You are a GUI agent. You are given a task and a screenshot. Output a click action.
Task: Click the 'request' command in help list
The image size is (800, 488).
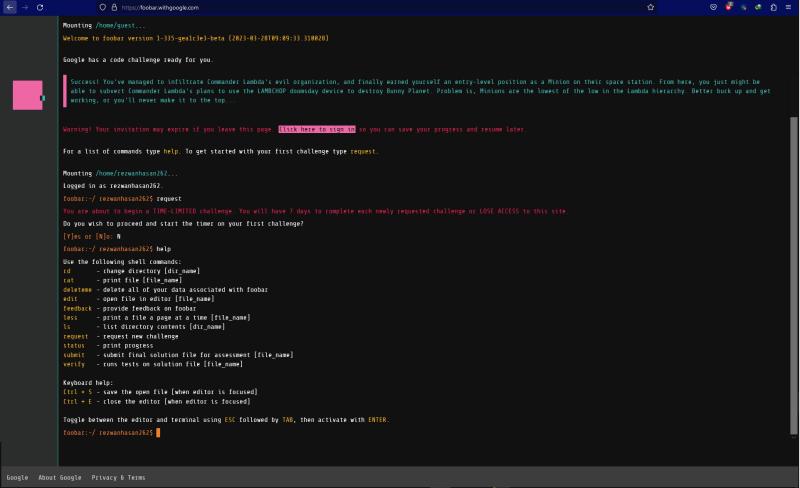[76, 336]
